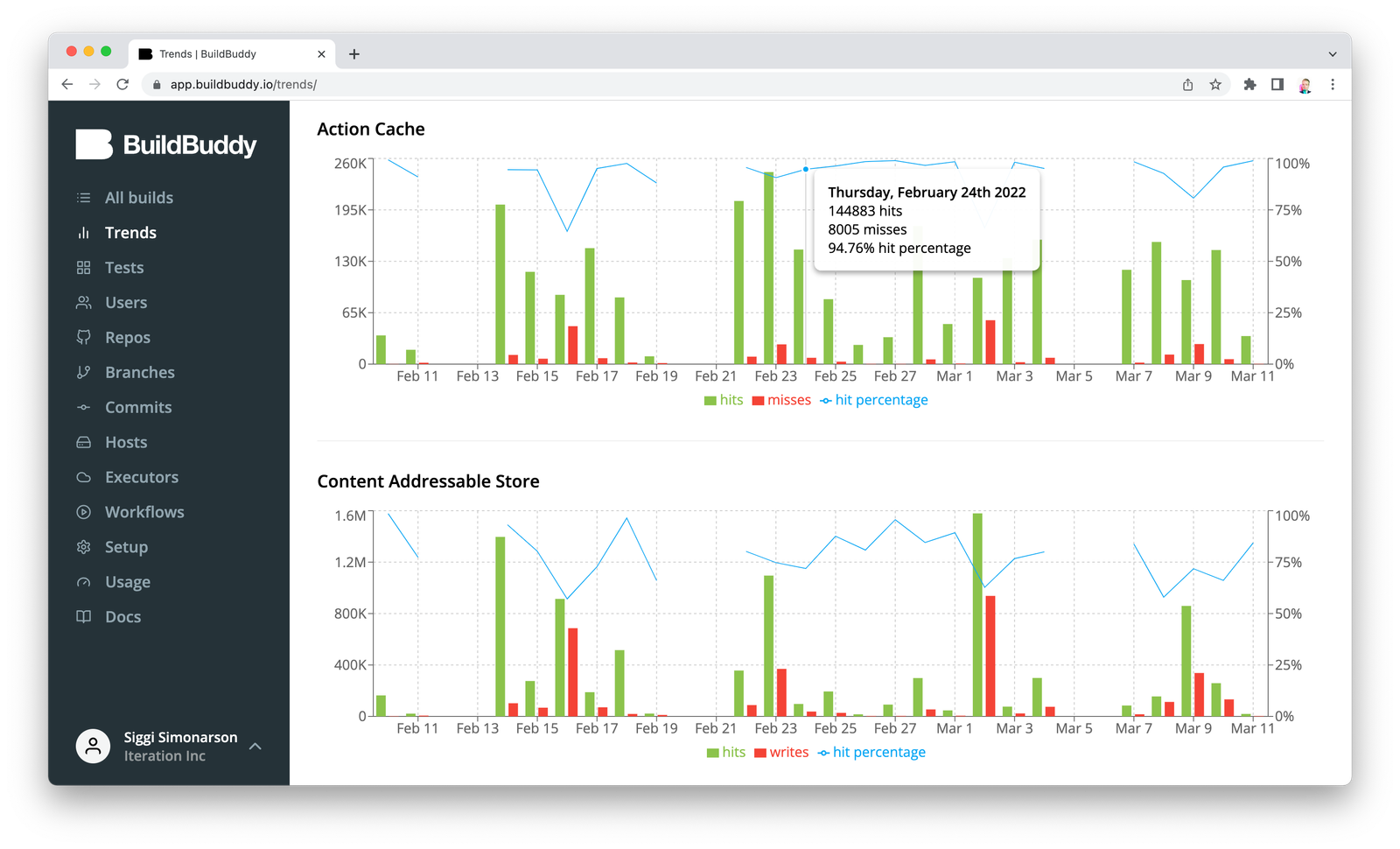Open All builds page
Screen dimensions: 1400x849
pos(139,198)
